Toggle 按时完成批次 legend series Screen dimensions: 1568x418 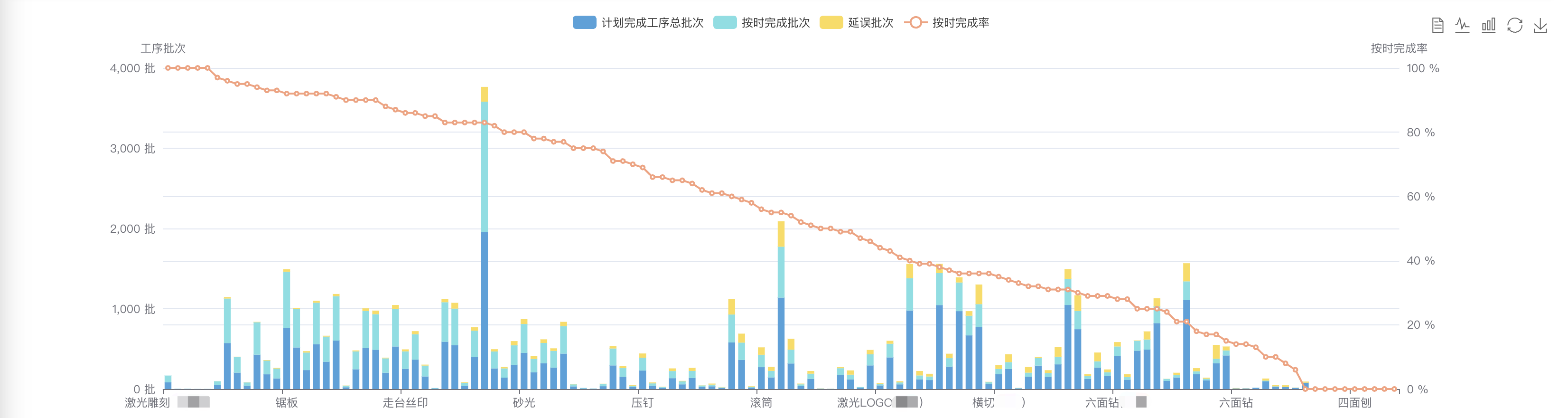coord(761,22)
